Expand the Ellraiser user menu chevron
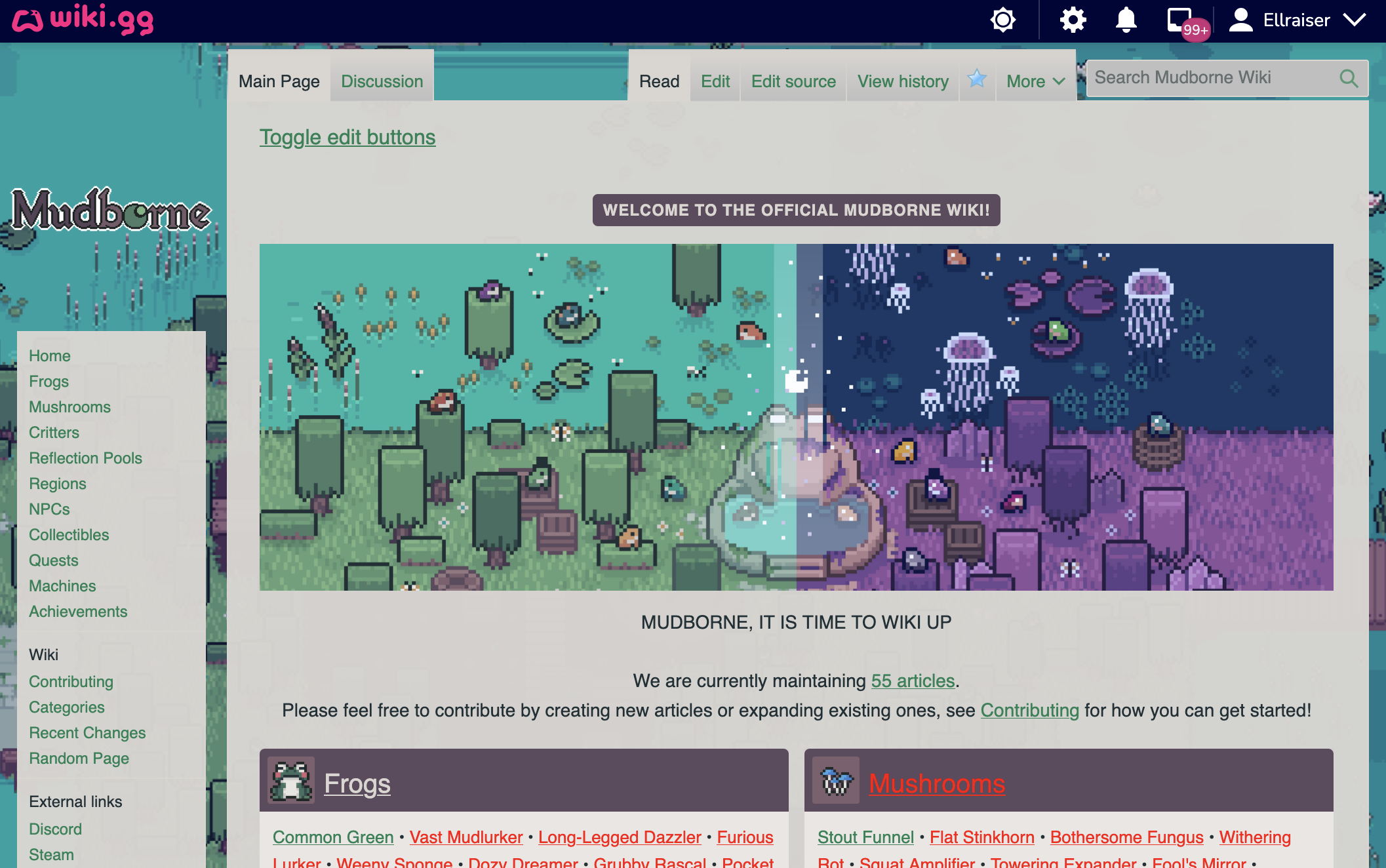 tap(1354, 20)
